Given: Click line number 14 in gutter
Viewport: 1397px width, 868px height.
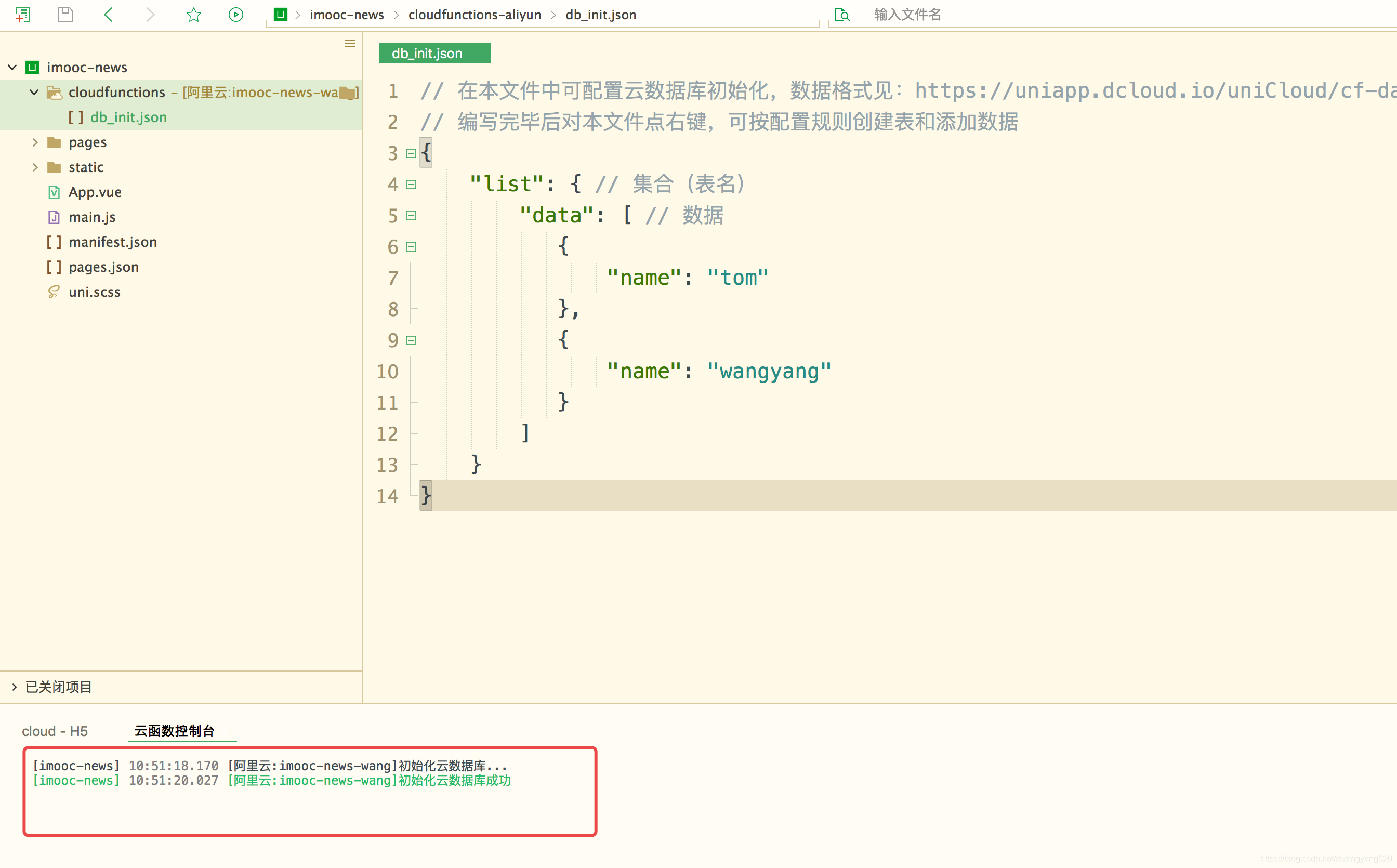Looking at the screenshot, I should [387, 496].
